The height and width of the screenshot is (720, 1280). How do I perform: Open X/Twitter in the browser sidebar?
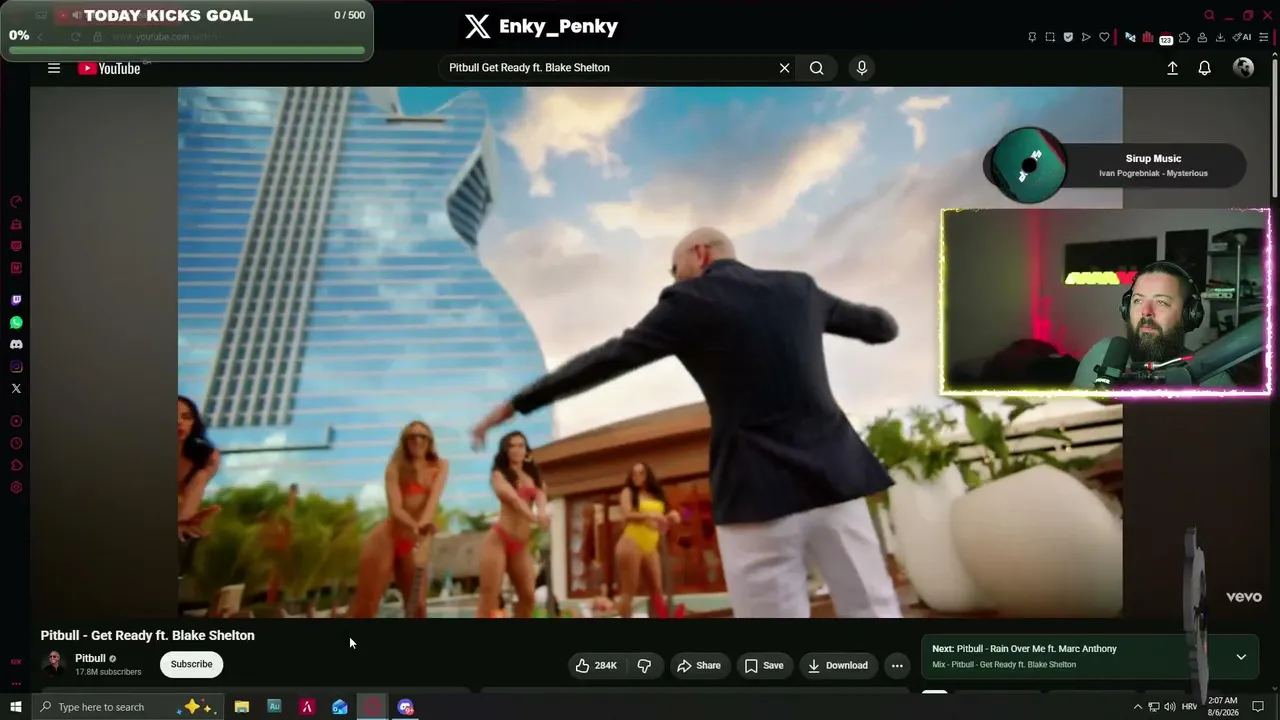(16, 388)
